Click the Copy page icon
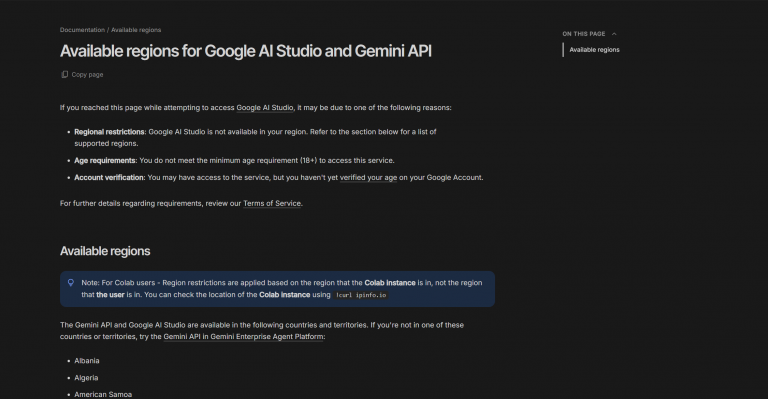Viewport: 768px width, 399px height. [64, 74]
